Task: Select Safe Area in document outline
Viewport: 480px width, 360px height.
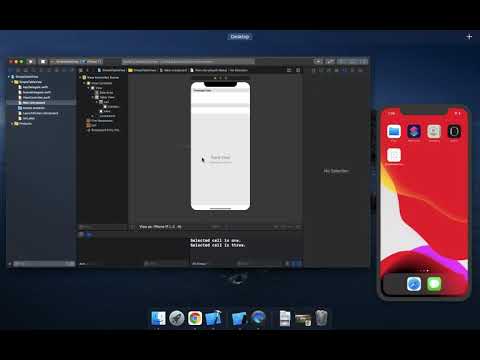Action: [106, 93]
